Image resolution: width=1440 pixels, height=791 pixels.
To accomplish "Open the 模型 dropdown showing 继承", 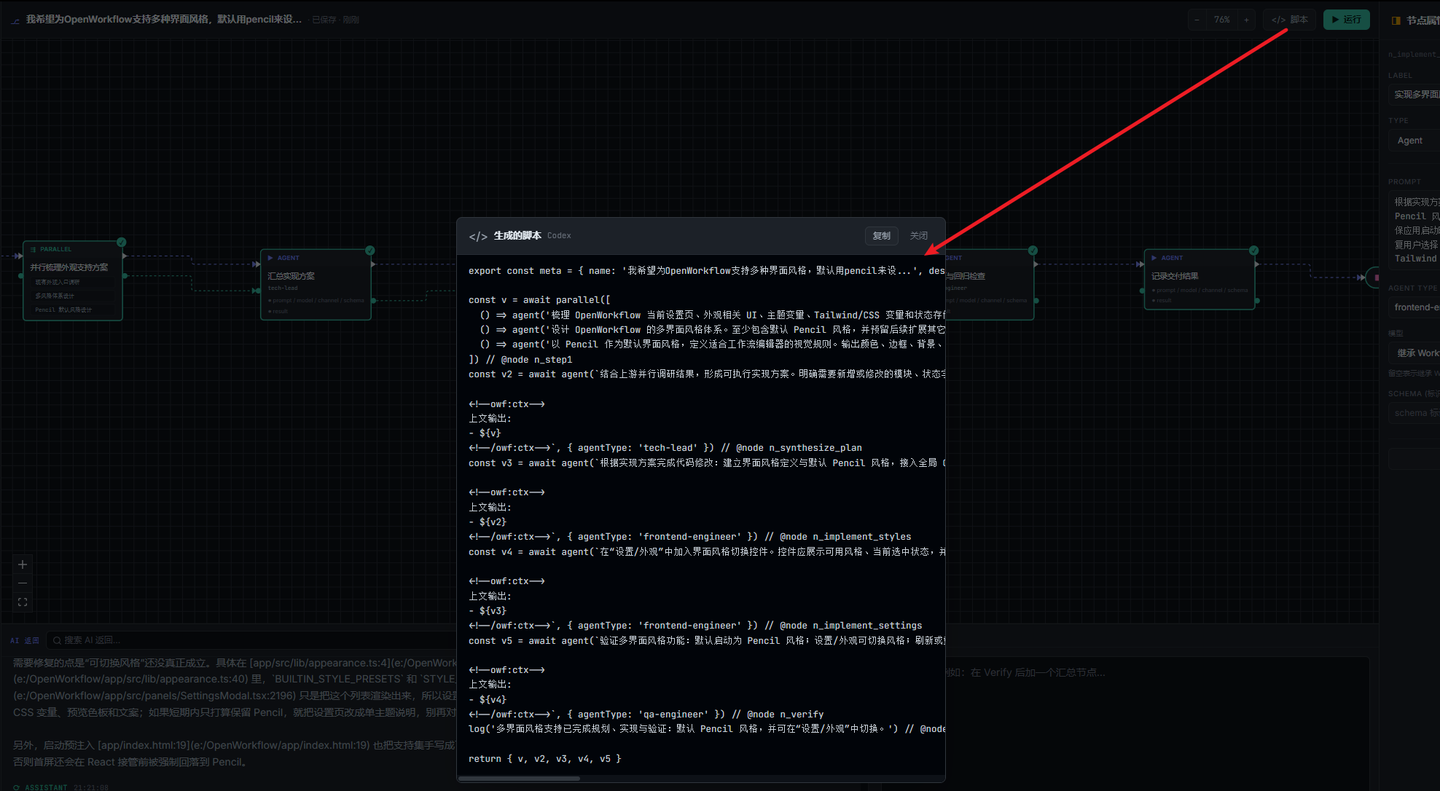I will pyautogui.click(x=1414, y=353).
